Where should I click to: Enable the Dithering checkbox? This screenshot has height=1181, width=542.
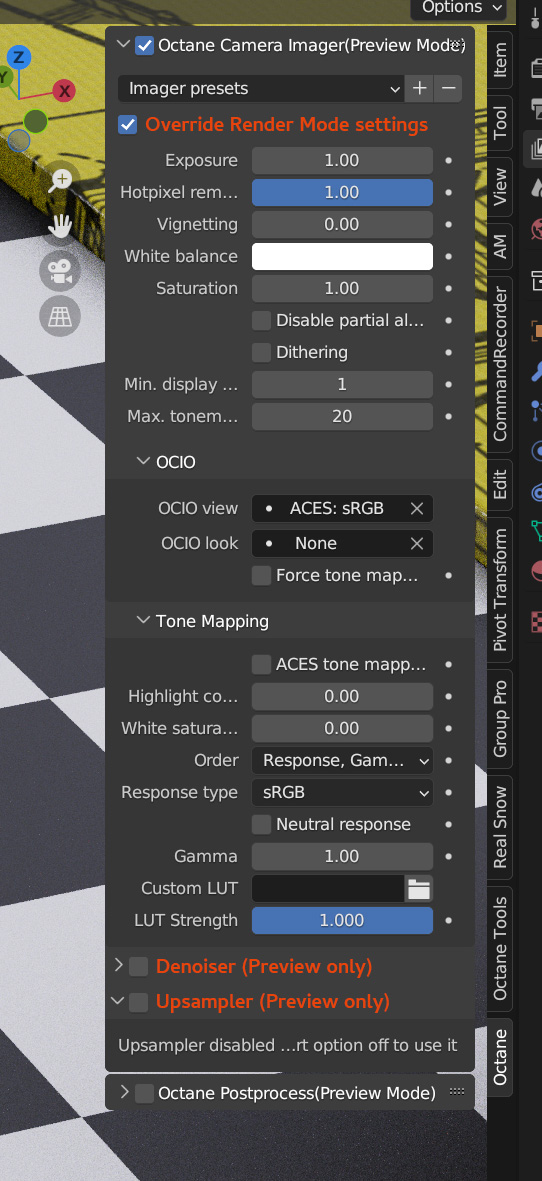261,352
